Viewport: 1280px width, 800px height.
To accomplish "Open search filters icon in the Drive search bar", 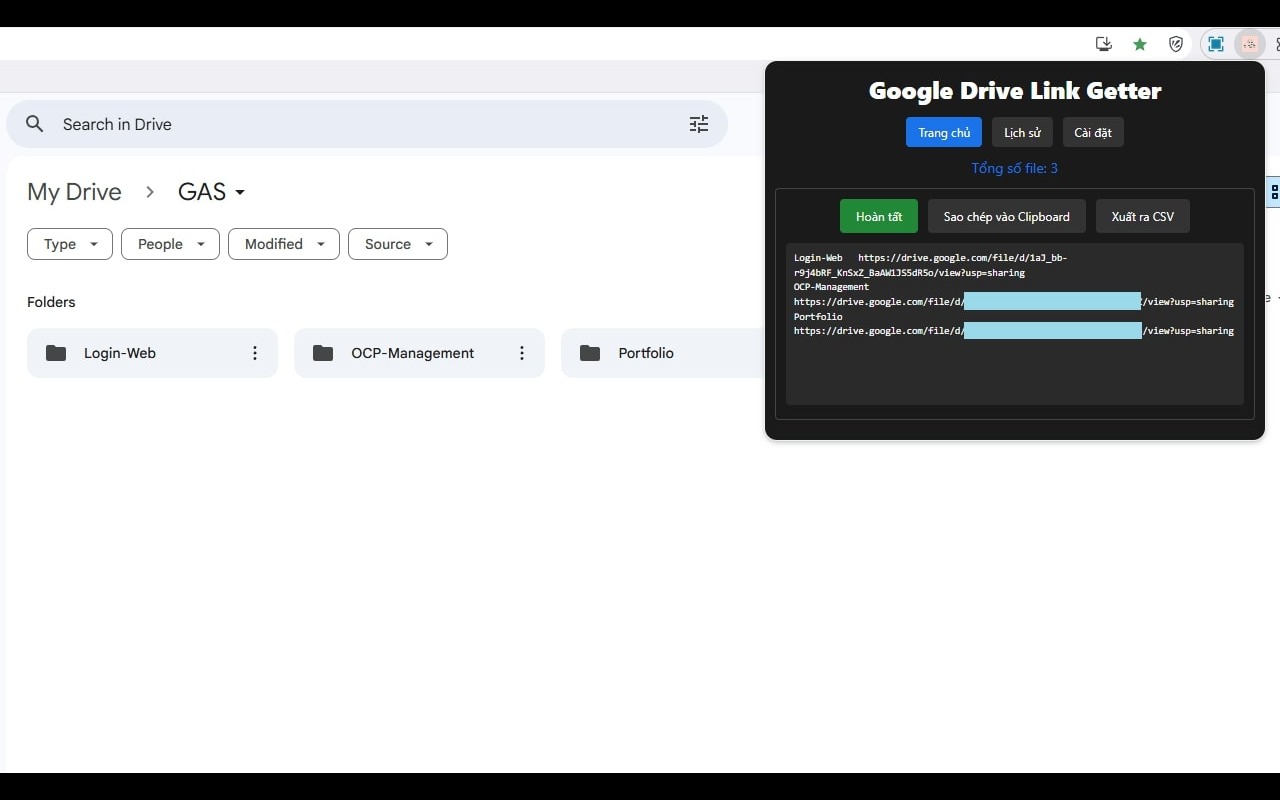I will pyautogui.click(x=698, y=123).
